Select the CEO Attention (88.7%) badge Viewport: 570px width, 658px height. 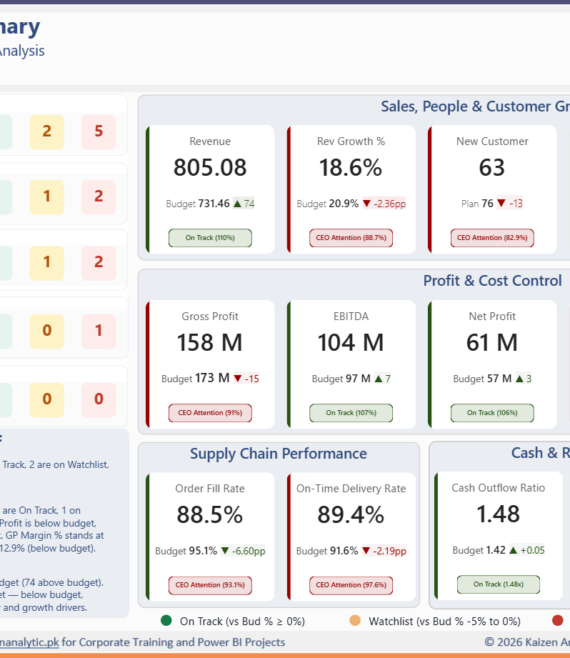(351, 238)
